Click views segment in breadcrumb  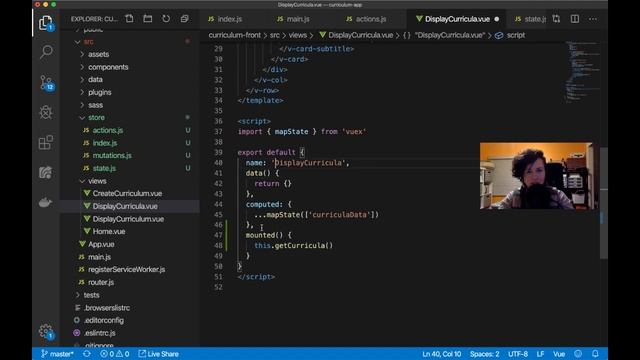tap(298, 35)
